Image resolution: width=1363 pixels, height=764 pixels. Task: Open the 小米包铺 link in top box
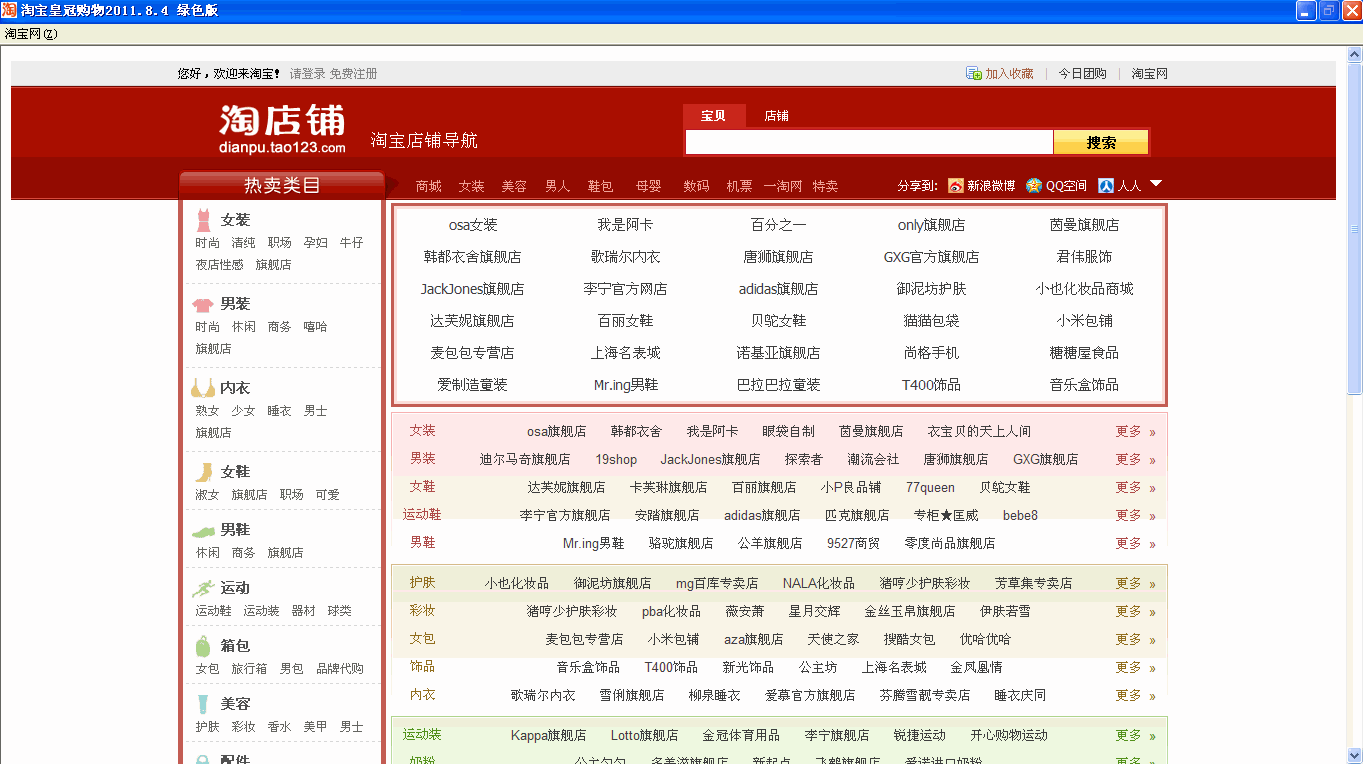click(1085, 321)
